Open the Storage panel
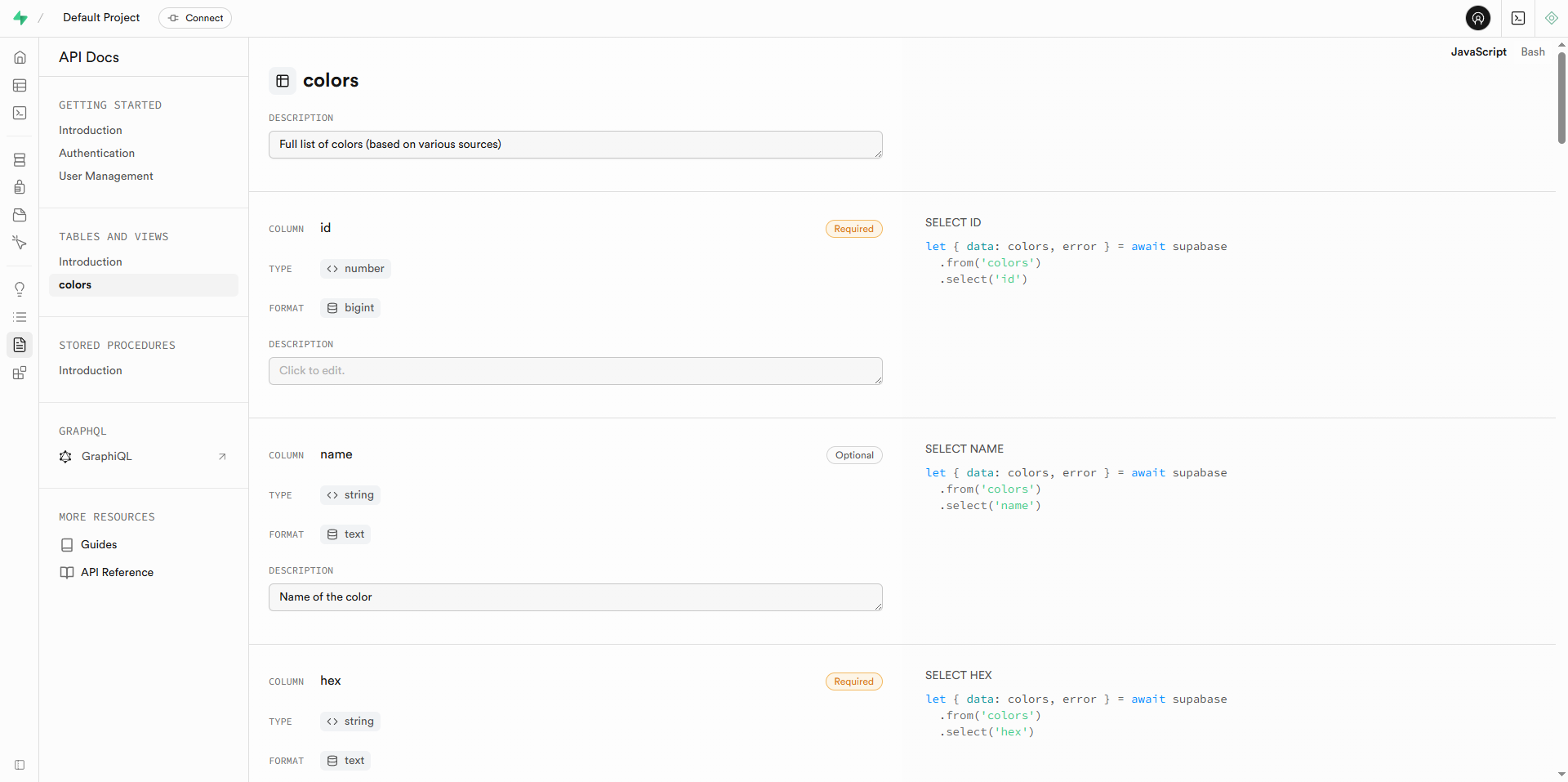The width and height of the screenshot is (1568, 782). click(20, 215)
